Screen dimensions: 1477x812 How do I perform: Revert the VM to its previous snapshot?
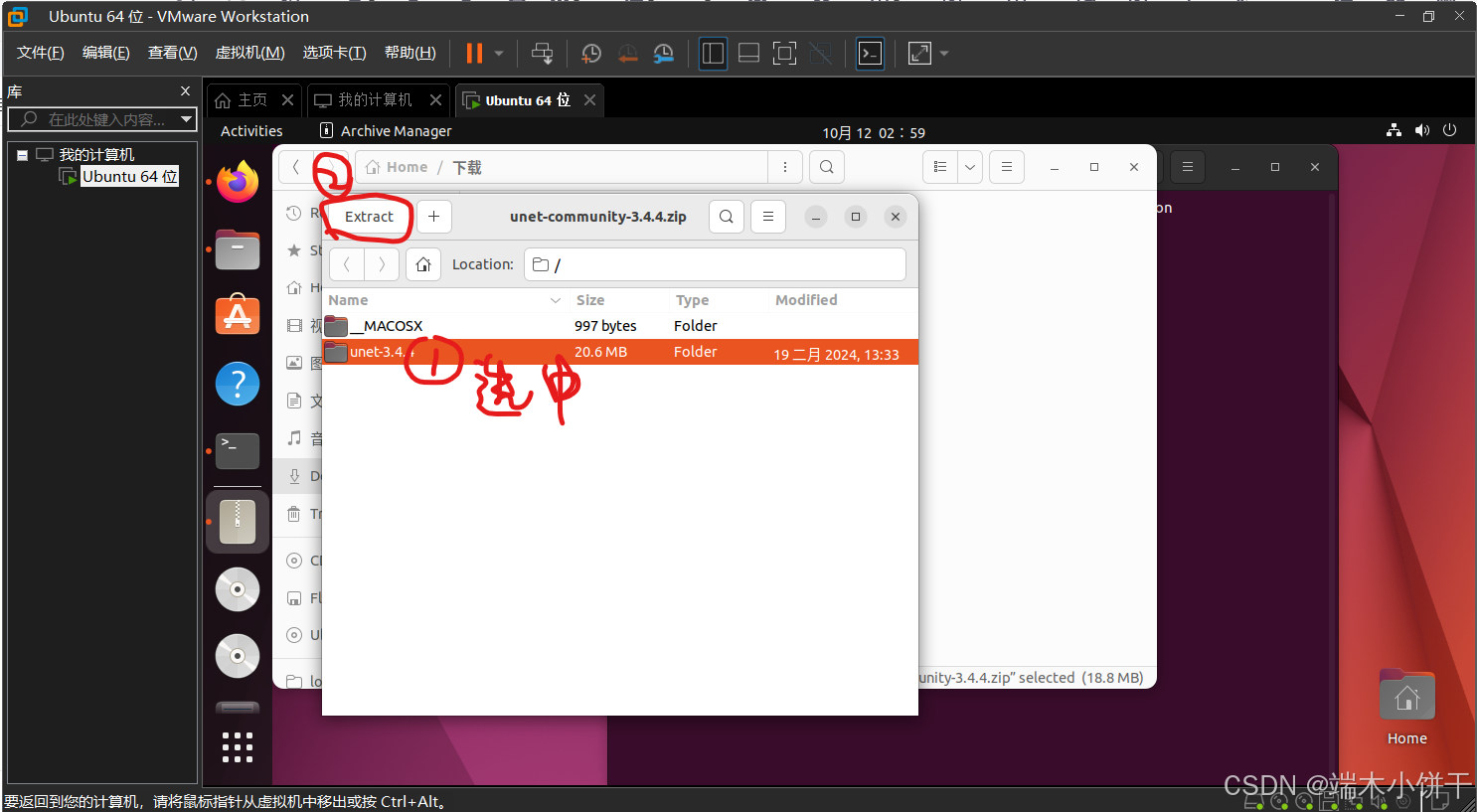pyautogui.click(x=627, y=53)
